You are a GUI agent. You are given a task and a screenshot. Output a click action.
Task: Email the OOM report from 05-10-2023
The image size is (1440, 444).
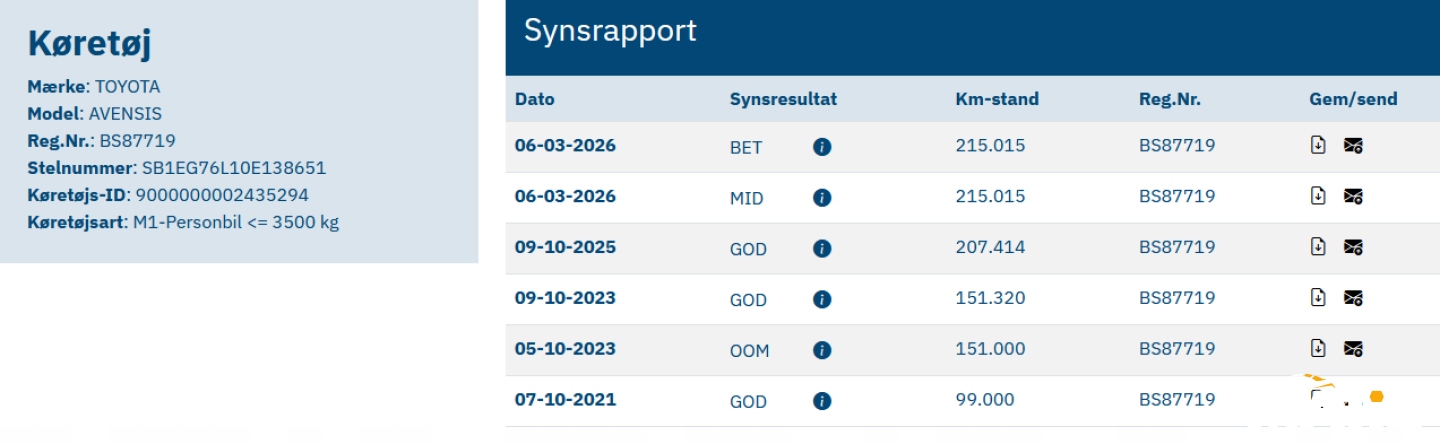pos(1353,349)
